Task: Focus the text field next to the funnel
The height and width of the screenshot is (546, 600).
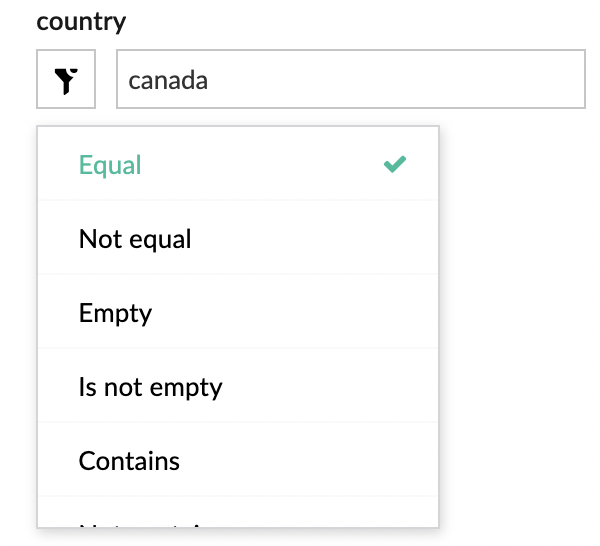Action: [350, 80]
